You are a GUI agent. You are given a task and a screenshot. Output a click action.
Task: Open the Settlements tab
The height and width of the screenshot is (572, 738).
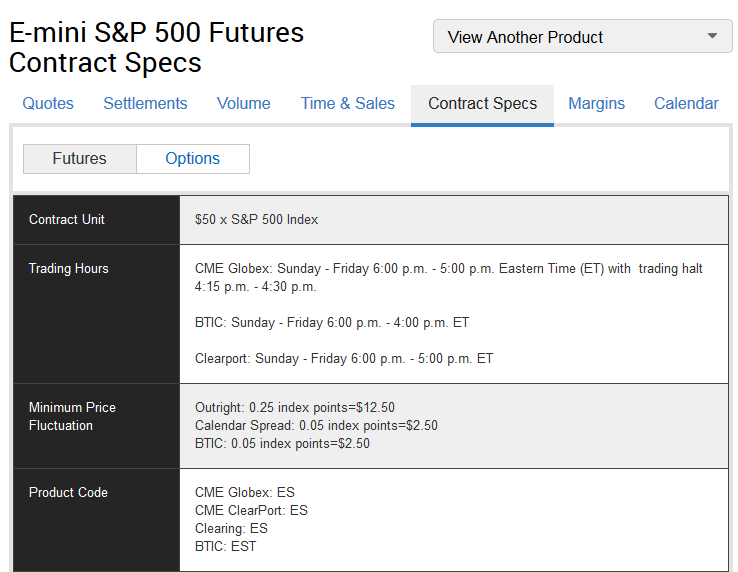coord(145,104)
